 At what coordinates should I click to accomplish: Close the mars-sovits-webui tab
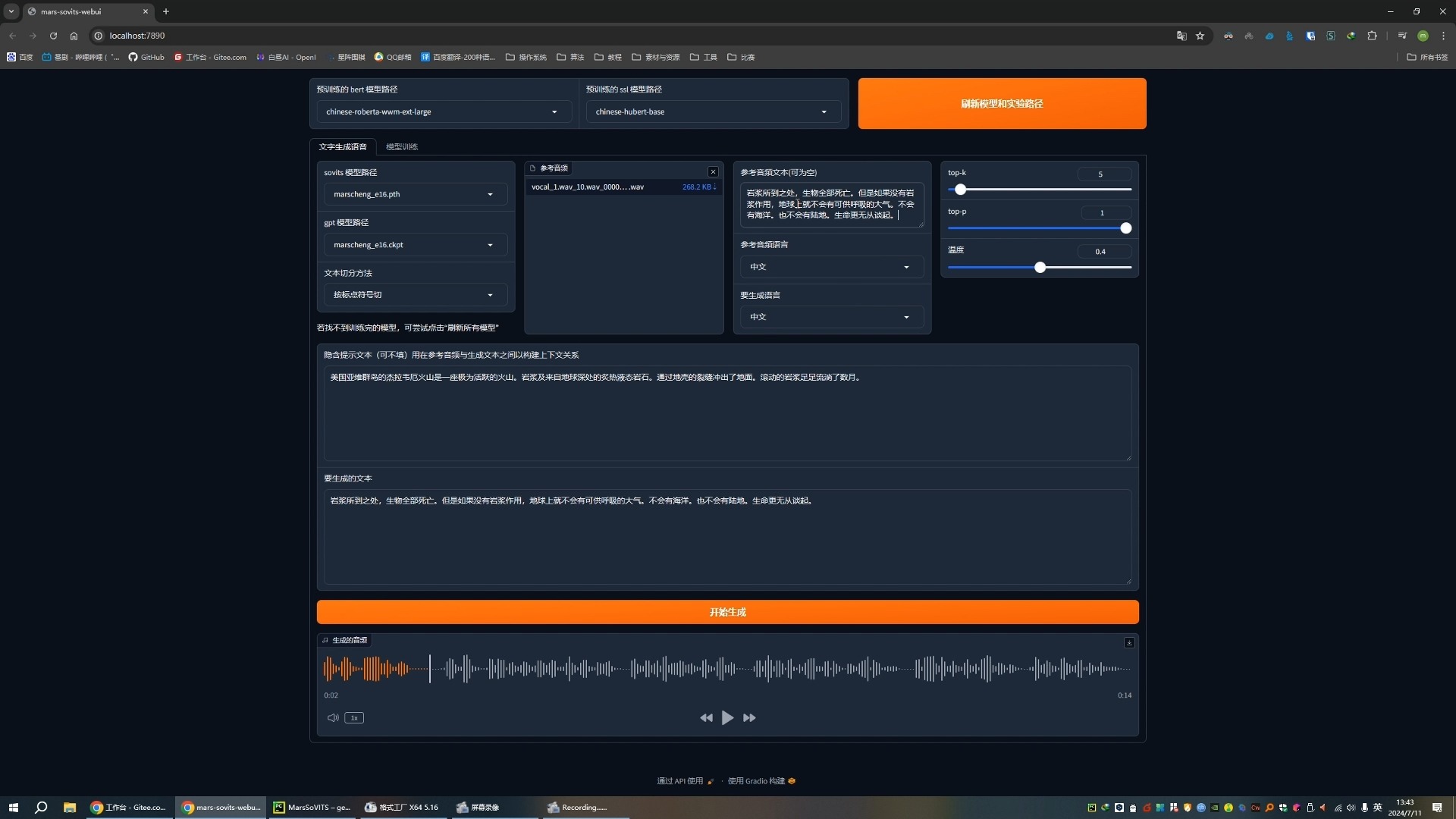coord(146,11)
